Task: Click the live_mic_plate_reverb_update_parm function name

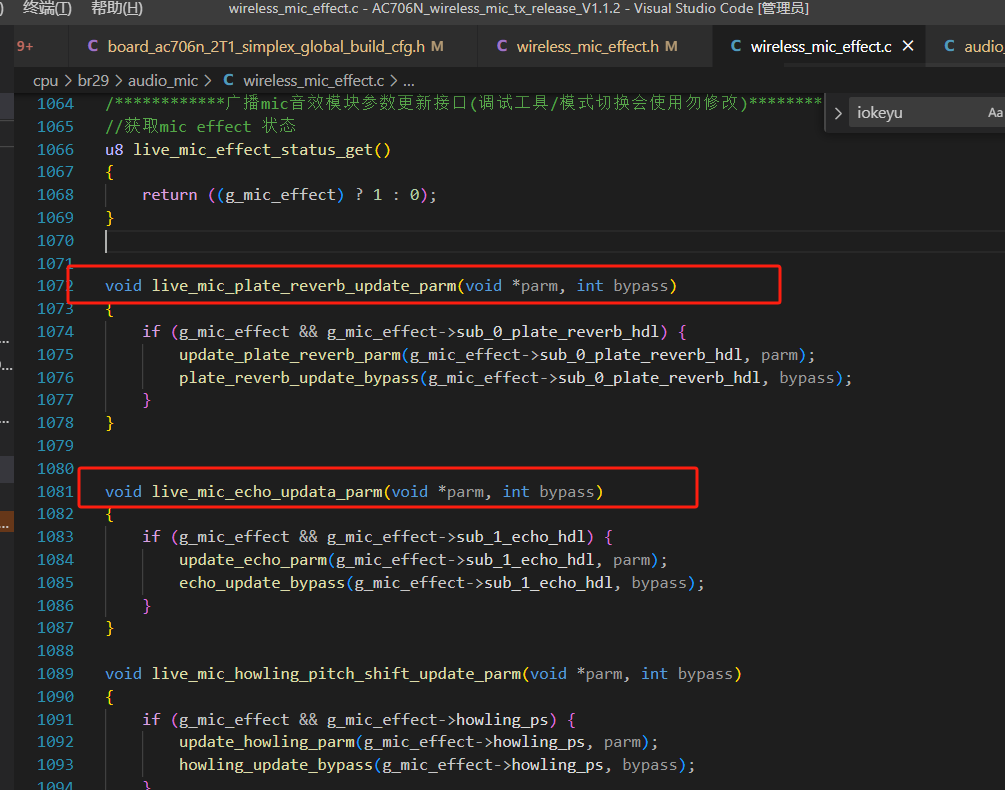Action: point(304,286)
